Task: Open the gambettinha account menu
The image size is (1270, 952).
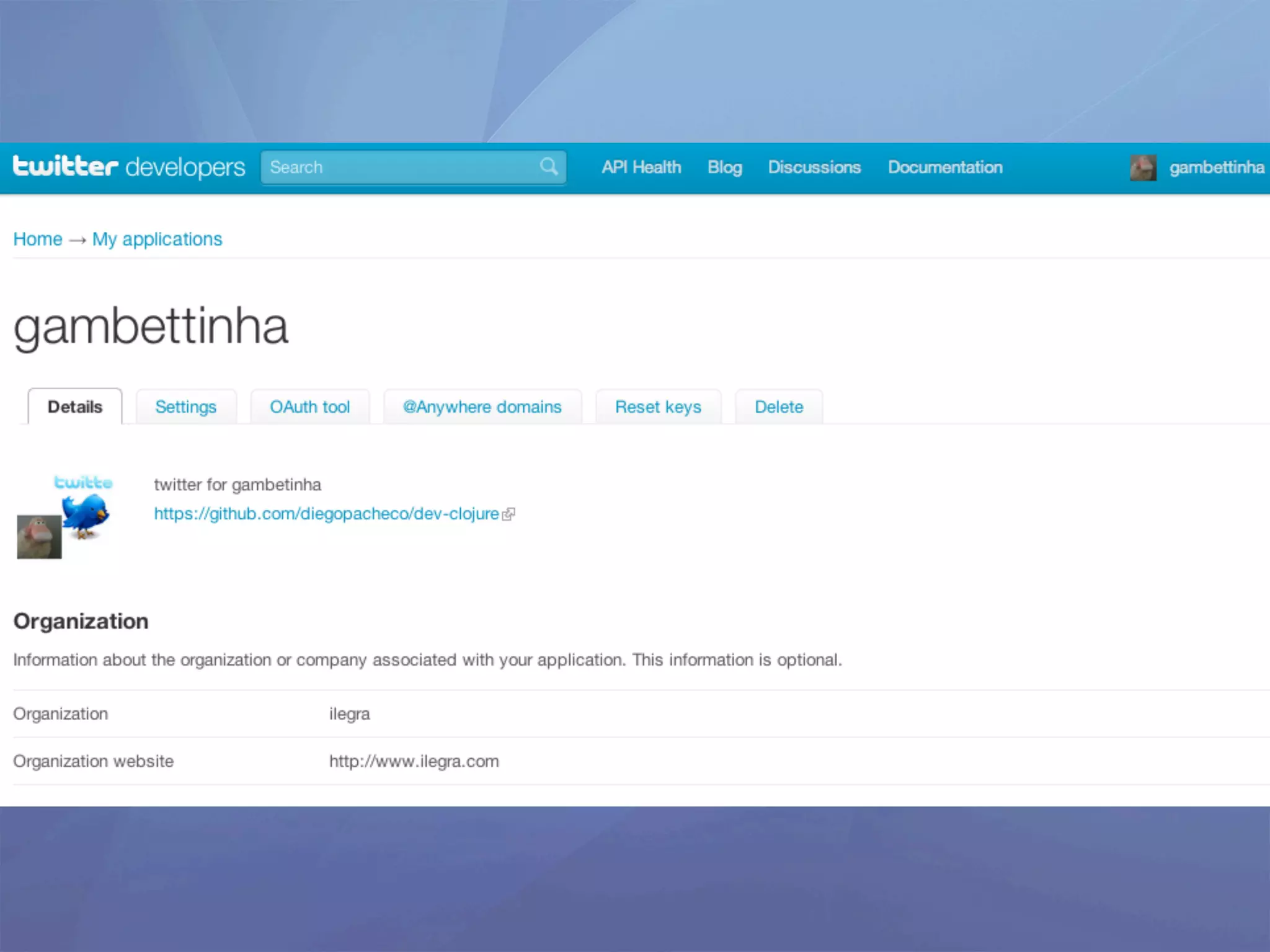Action: 1216,167
